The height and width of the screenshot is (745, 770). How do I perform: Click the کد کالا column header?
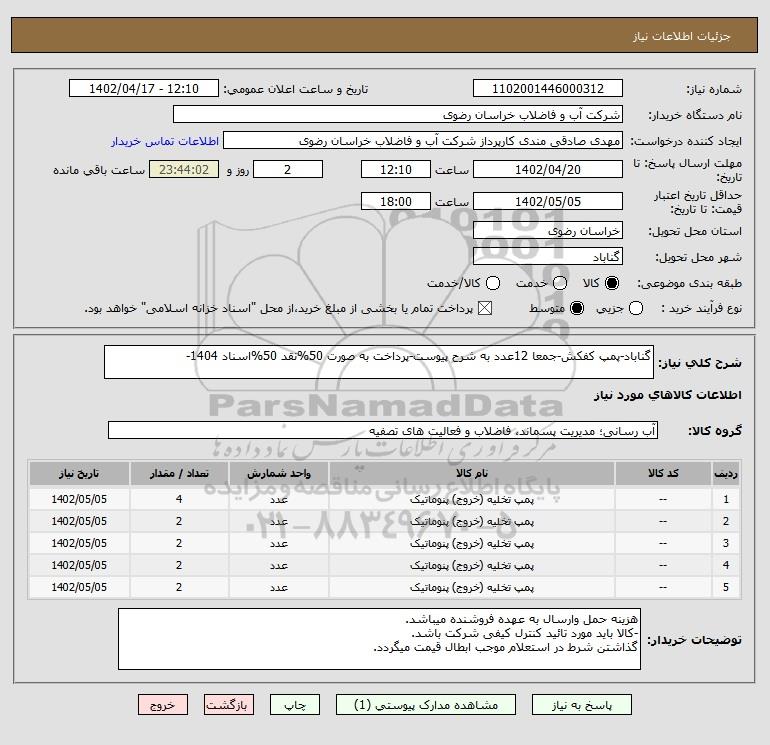pyautogui.click(x=663, y=473)
